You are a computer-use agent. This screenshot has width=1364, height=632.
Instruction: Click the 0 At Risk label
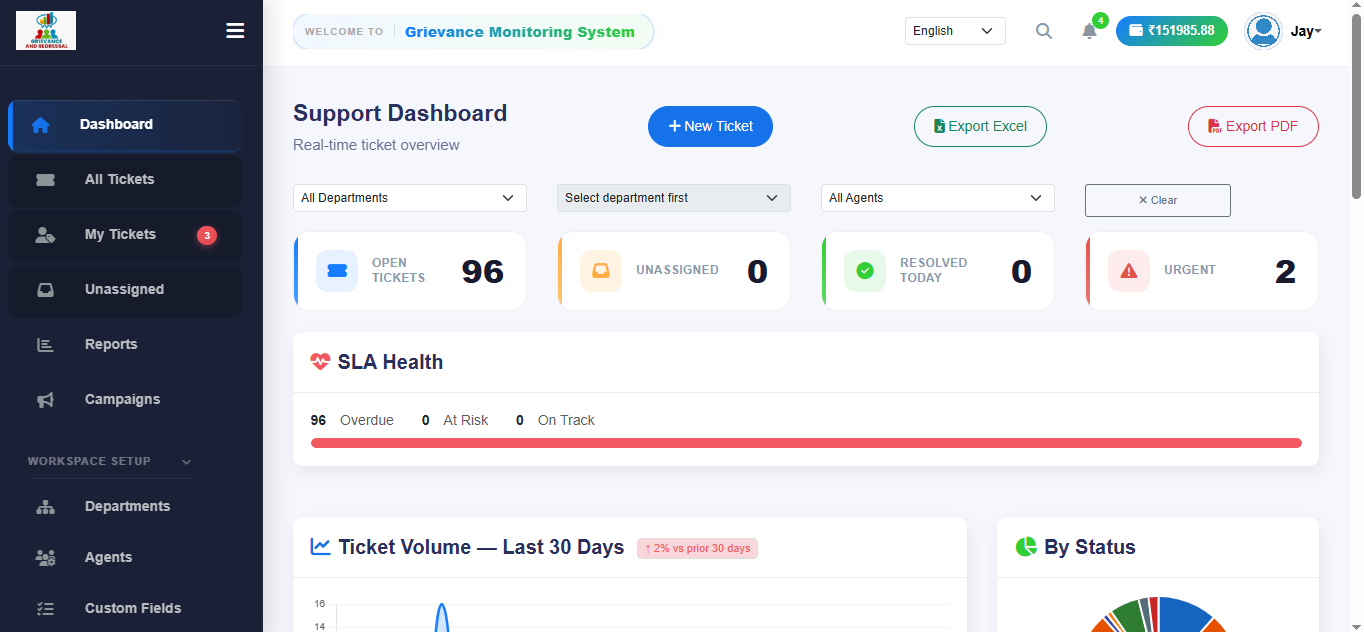coord(455,420)
